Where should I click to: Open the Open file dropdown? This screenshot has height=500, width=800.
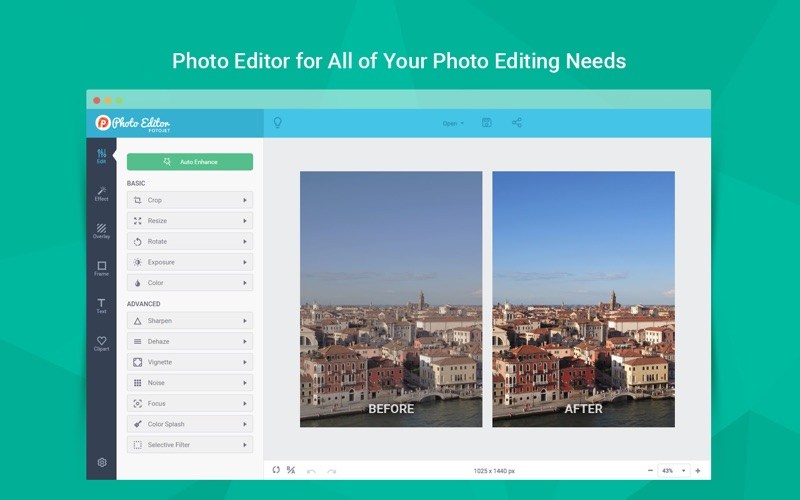(x=453, y=123)
